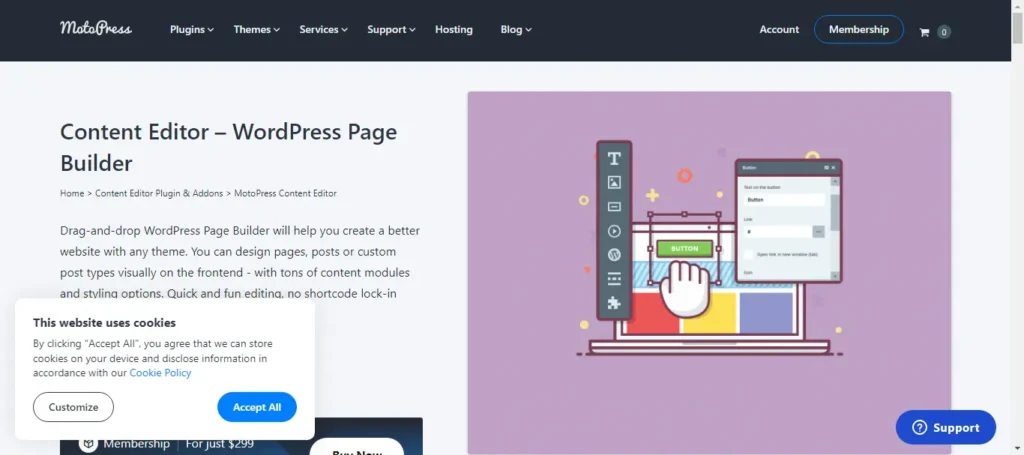Accept all cookies

coord(257,407)
